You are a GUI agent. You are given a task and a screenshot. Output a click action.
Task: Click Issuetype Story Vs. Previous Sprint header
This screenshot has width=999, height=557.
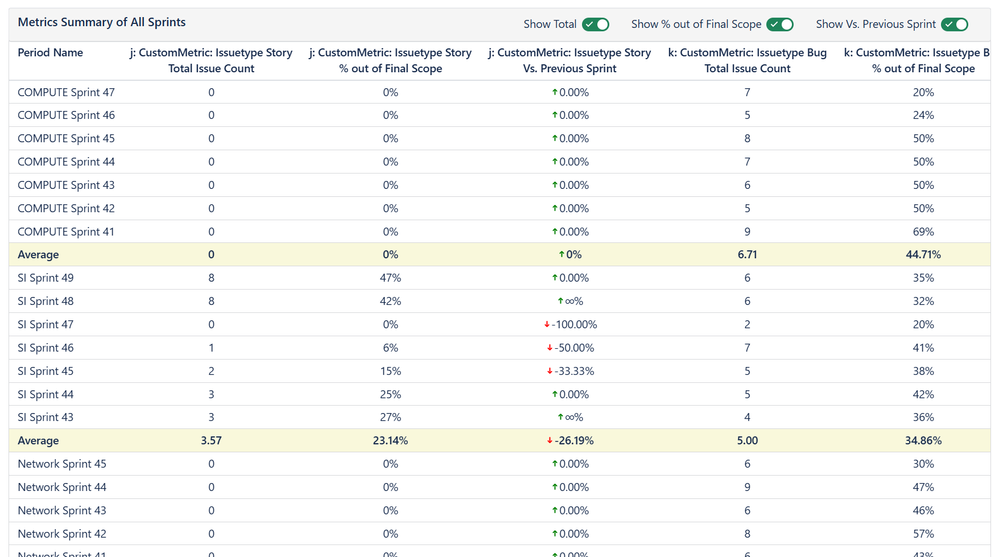(570, 61)
